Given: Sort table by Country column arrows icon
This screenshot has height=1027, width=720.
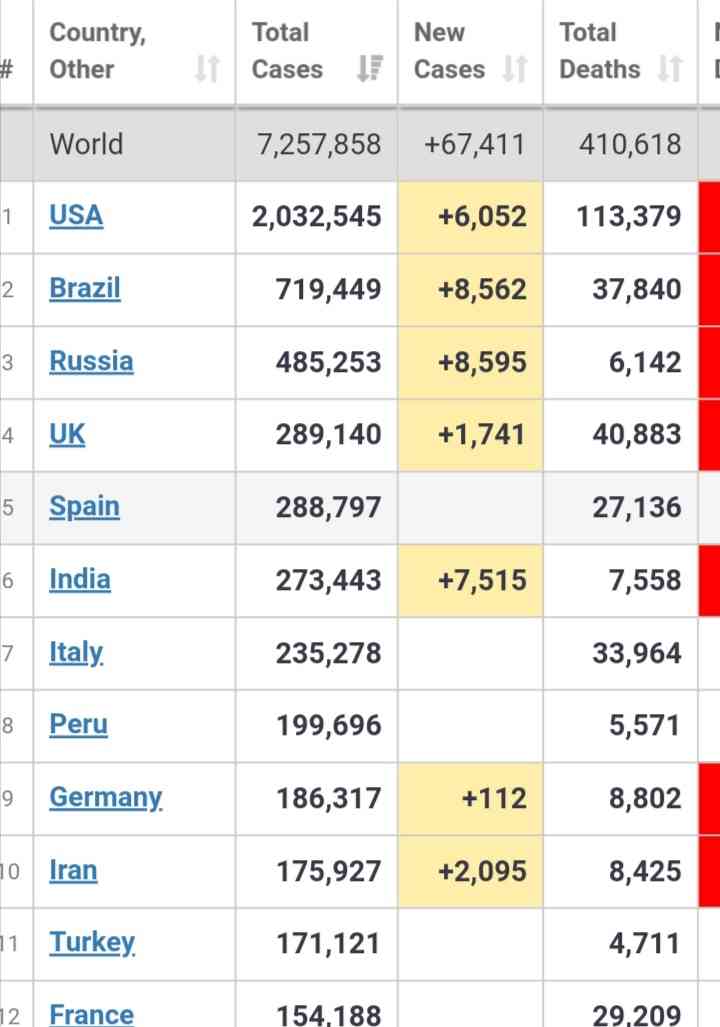Looking at the screenshot, I should (x=207, y=68).
